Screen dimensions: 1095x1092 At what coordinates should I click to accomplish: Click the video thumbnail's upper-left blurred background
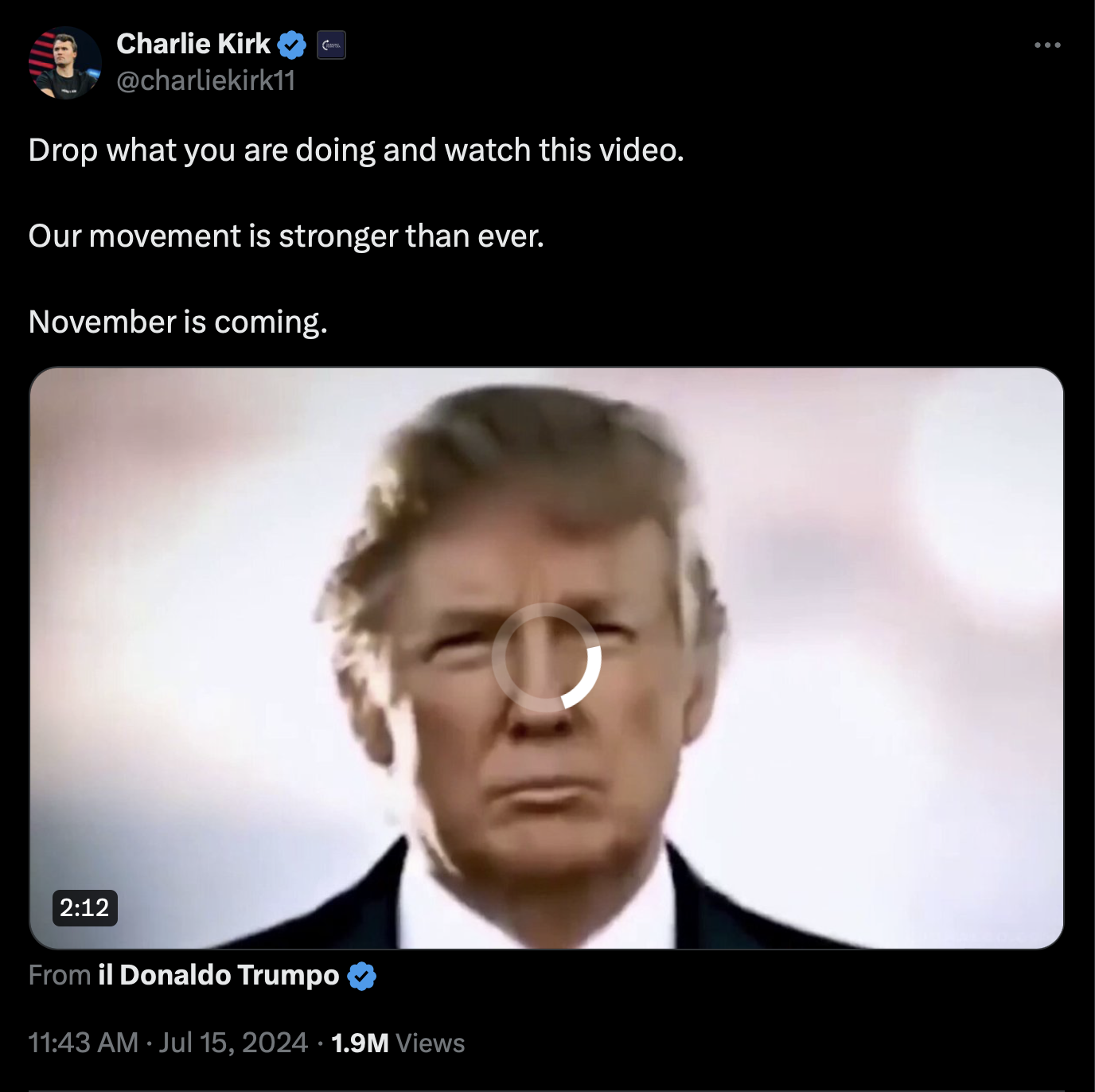tap(159, 462)
